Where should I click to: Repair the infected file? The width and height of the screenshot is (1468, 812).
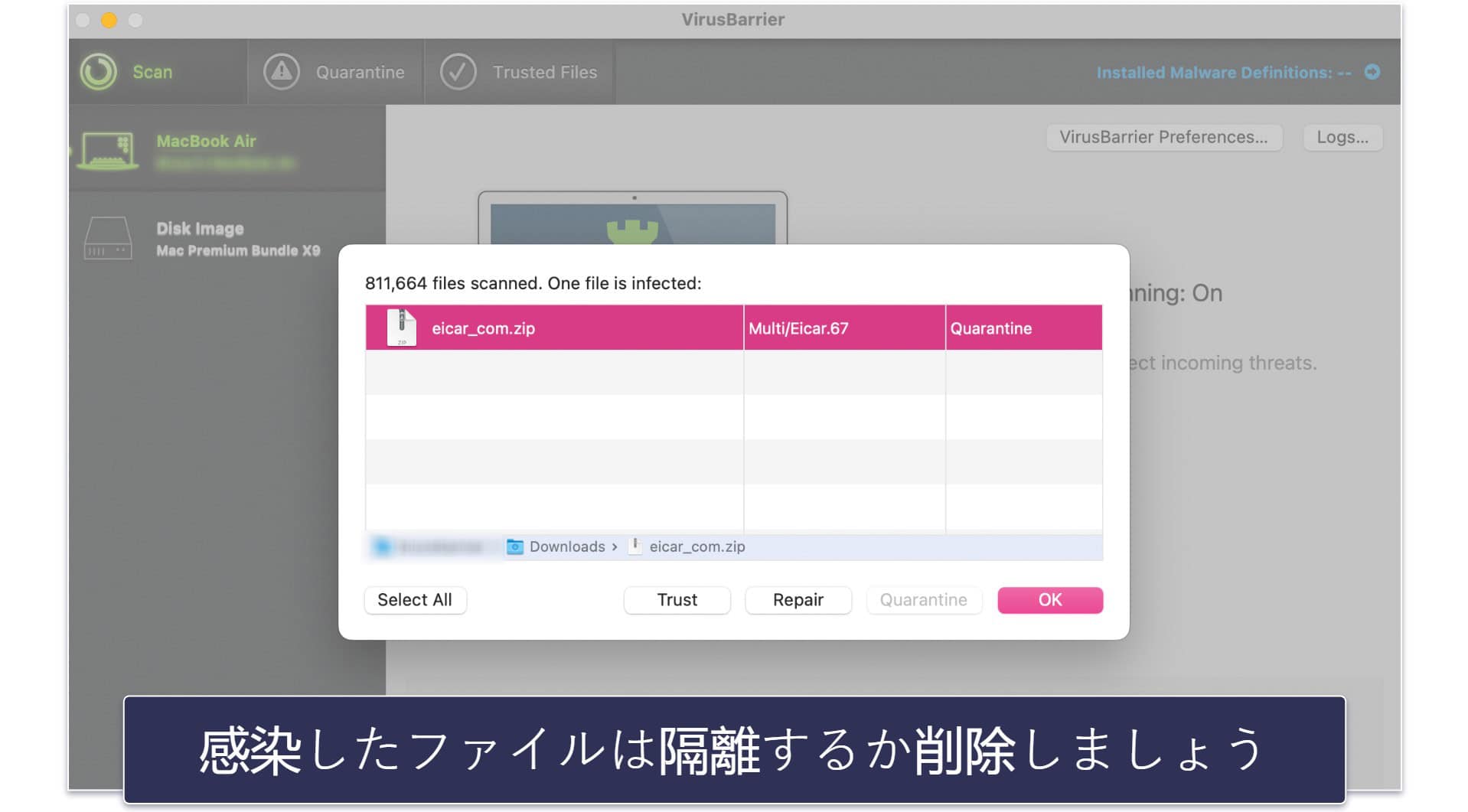(798, 600)
